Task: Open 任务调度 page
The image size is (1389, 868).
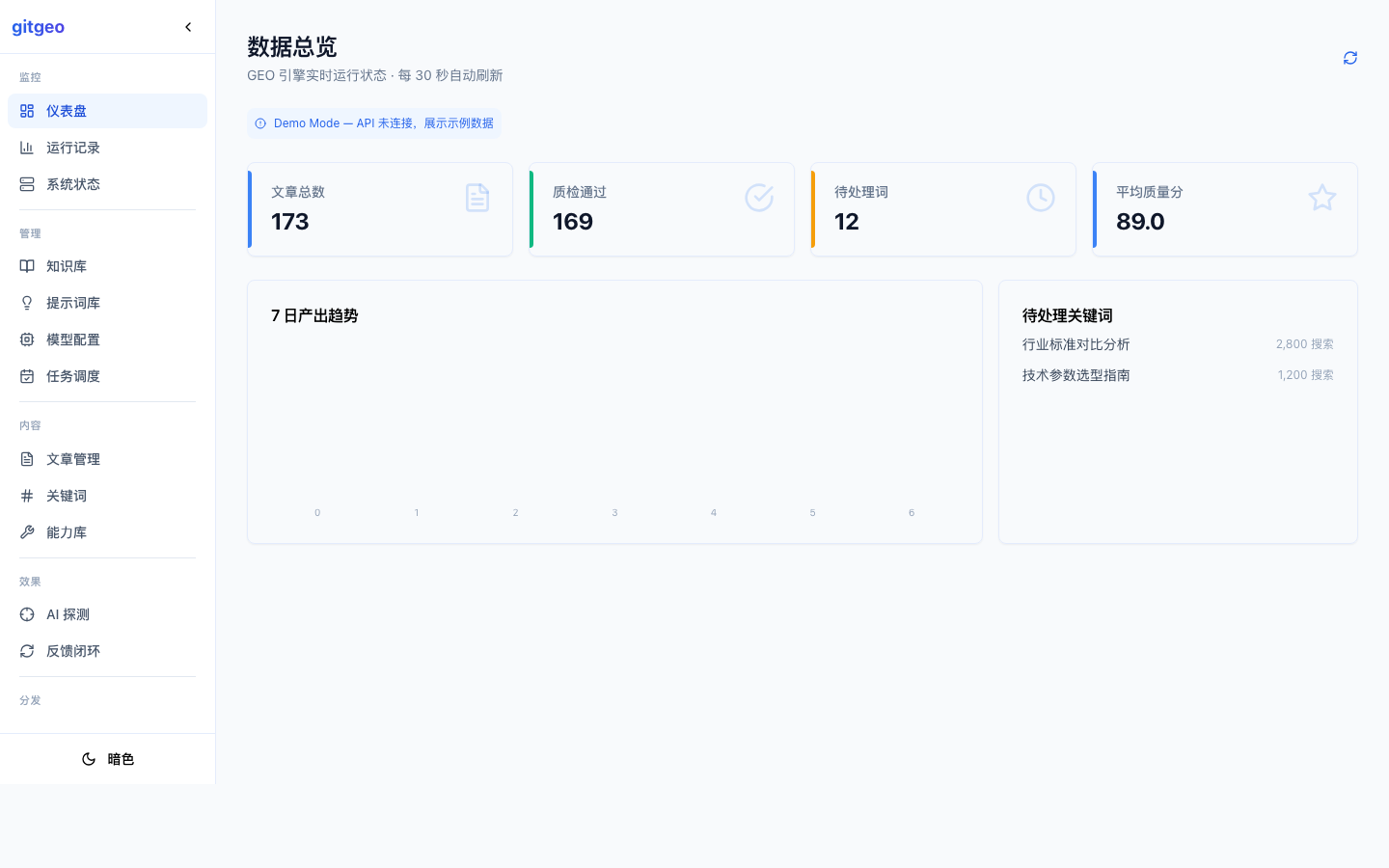Action: (x=107, y=376)
